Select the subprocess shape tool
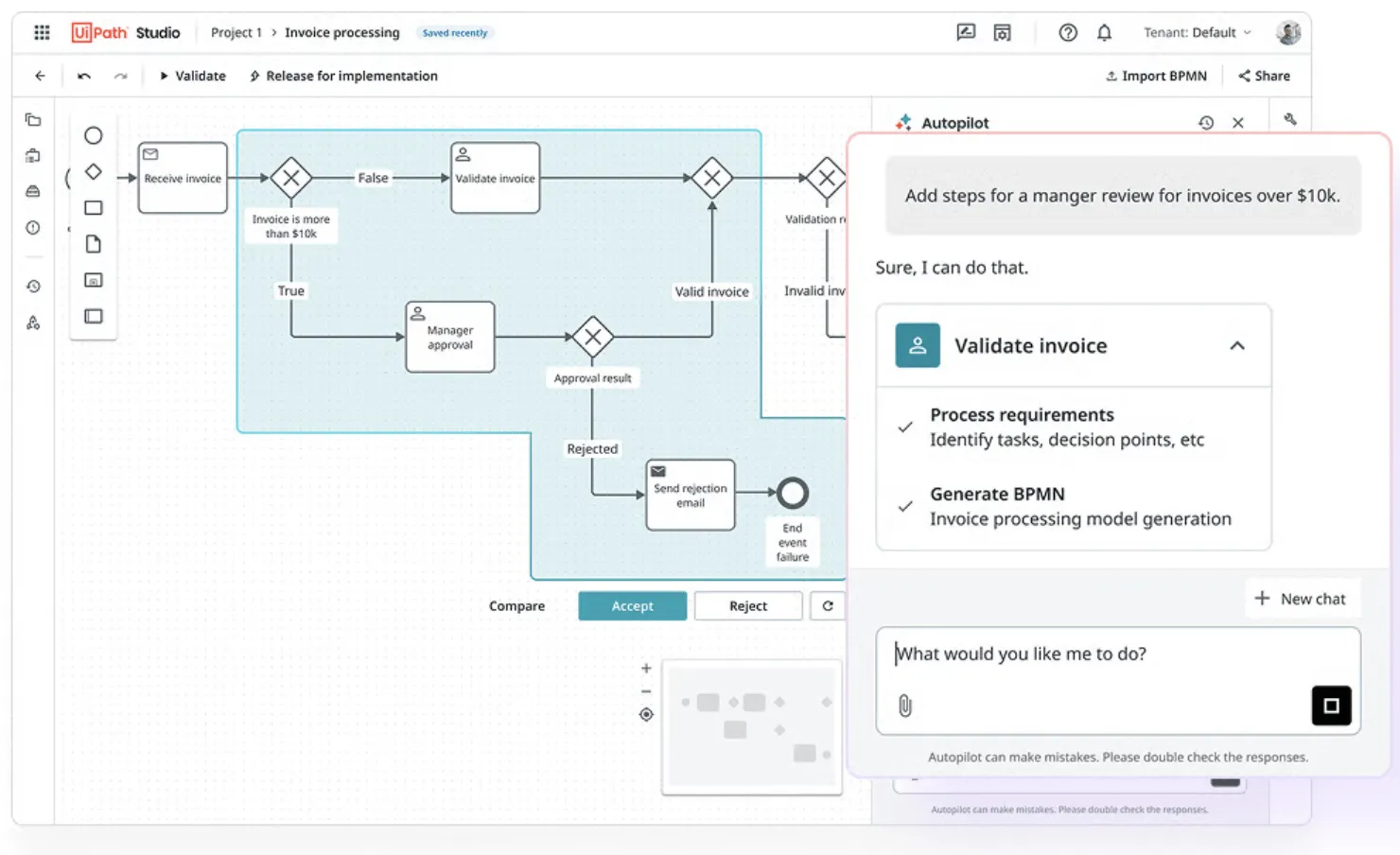The image size is (1400, 855). (x=93, y=280)
